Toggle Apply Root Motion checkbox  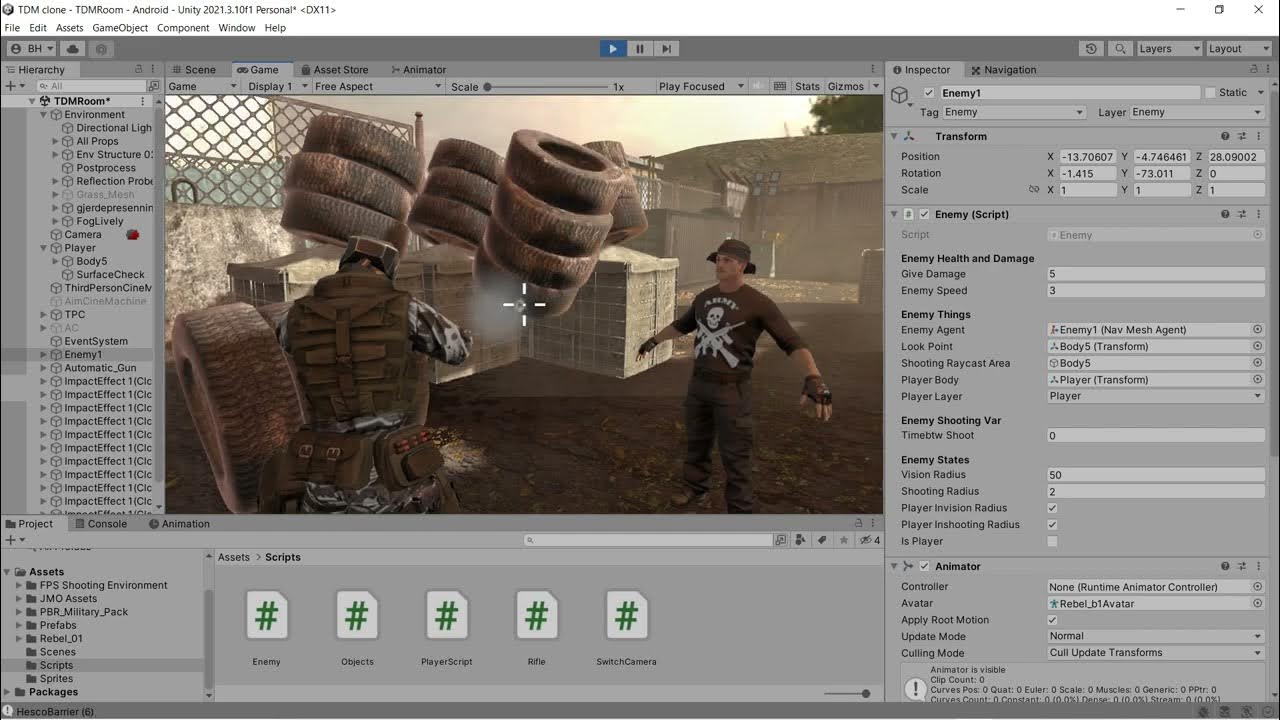1052,620
